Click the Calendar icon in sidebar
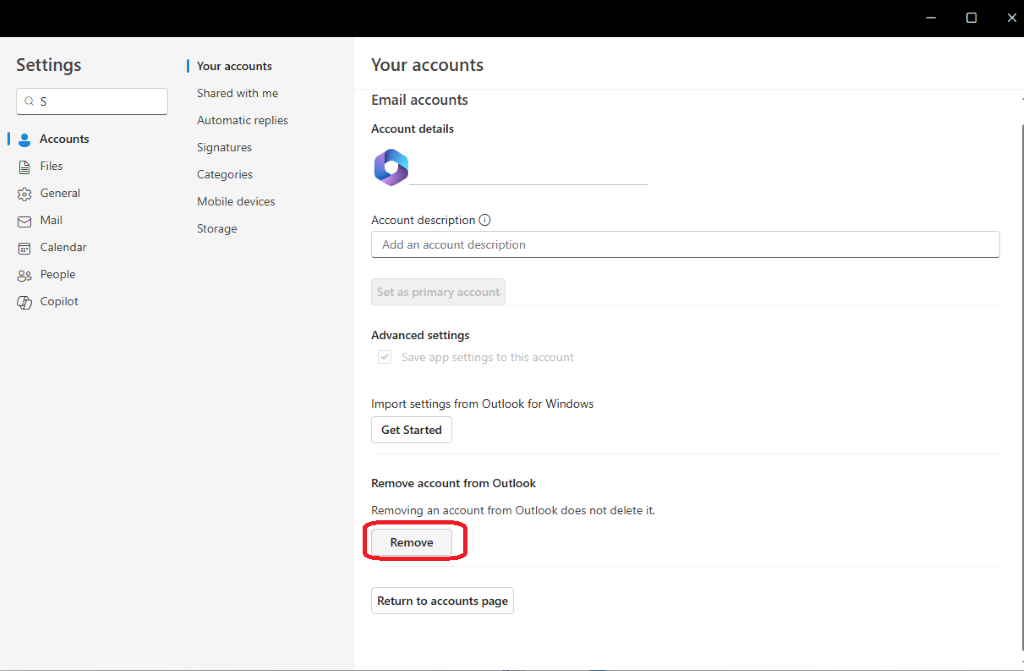This screenshot has height=671, width=1024. coord(24,248)
